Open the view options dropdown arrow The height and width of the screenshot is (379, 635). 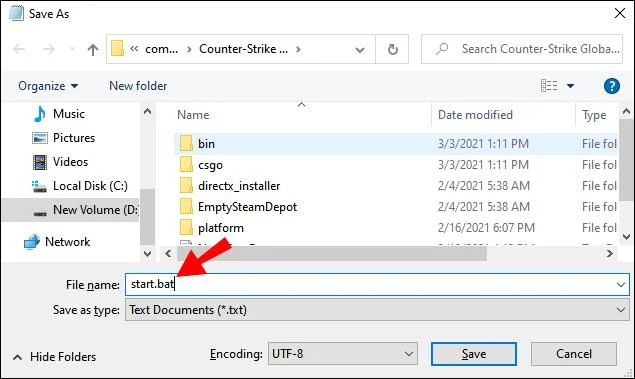pyautogui.click(x=570, y=86)
